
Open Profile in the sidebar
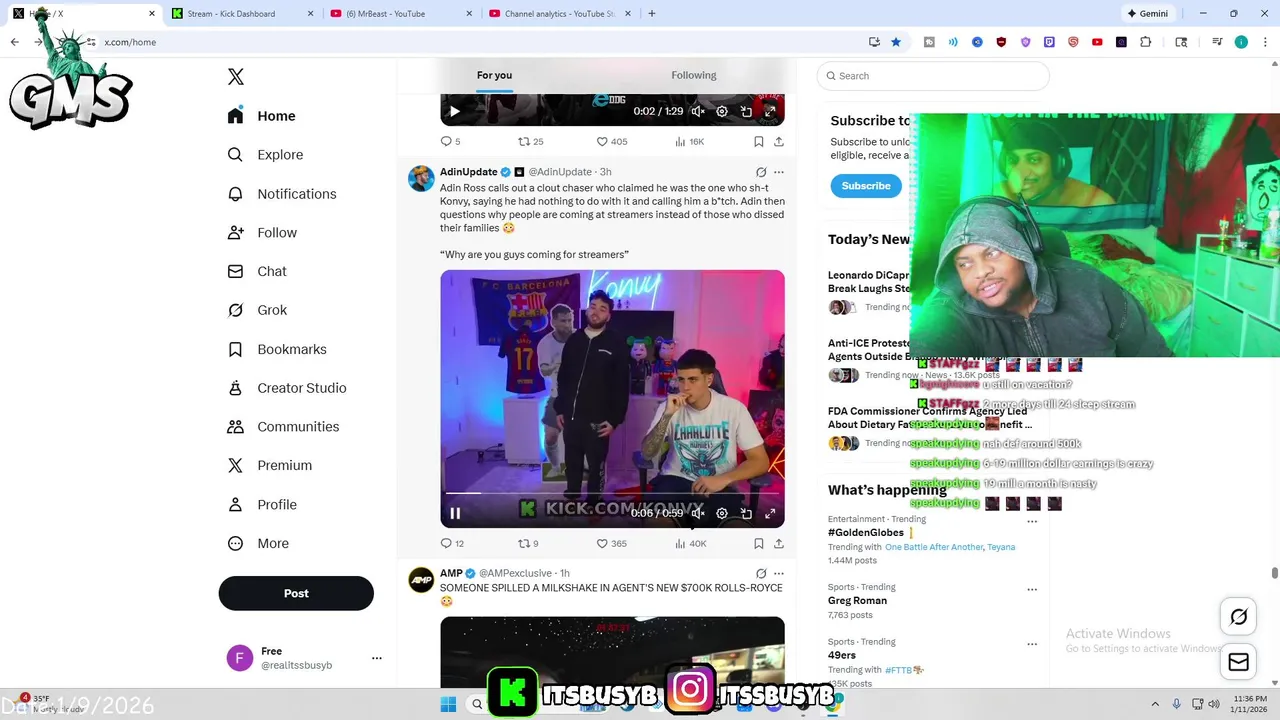262,505
